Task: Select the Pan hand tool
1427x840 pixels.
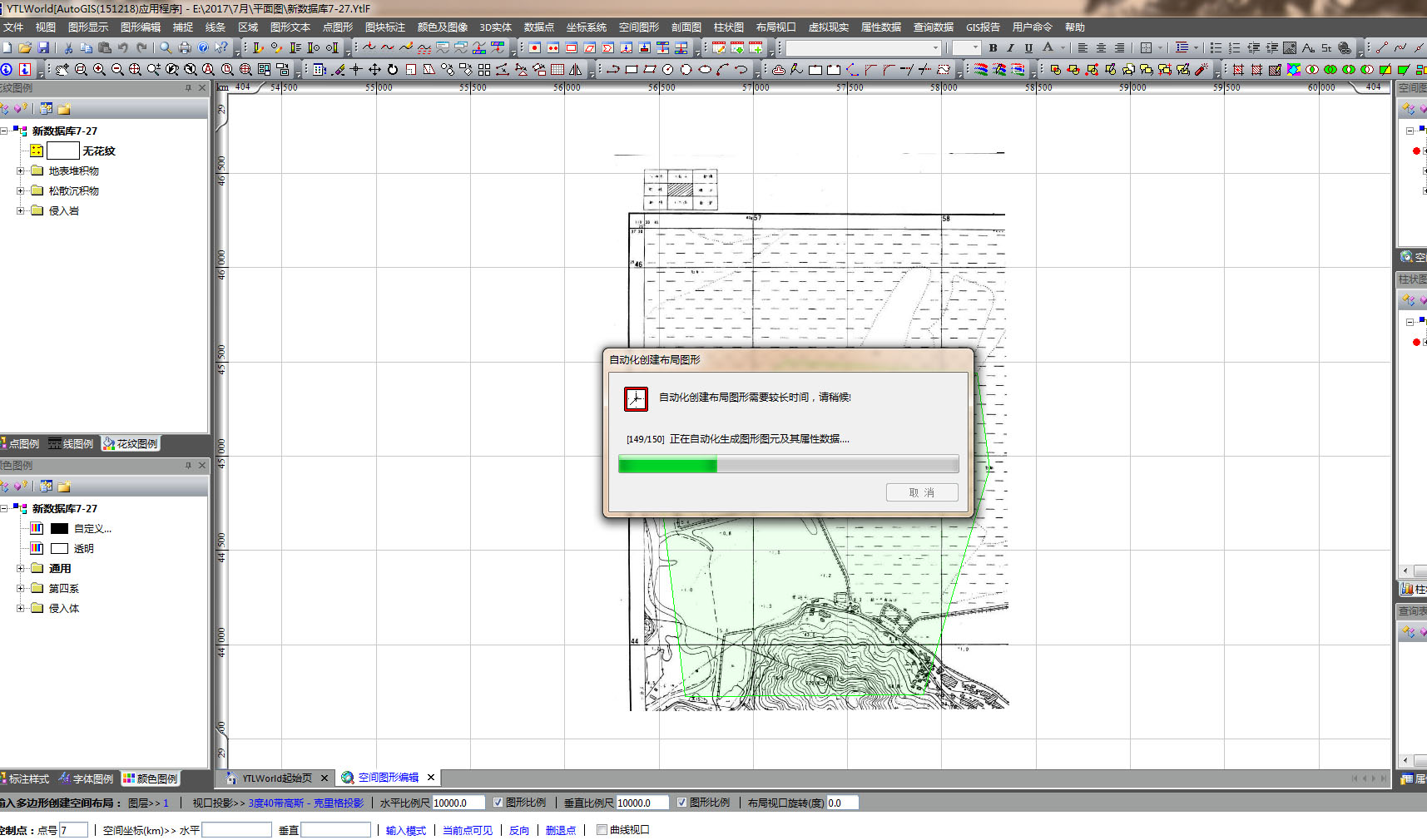Action: (62, 70)
